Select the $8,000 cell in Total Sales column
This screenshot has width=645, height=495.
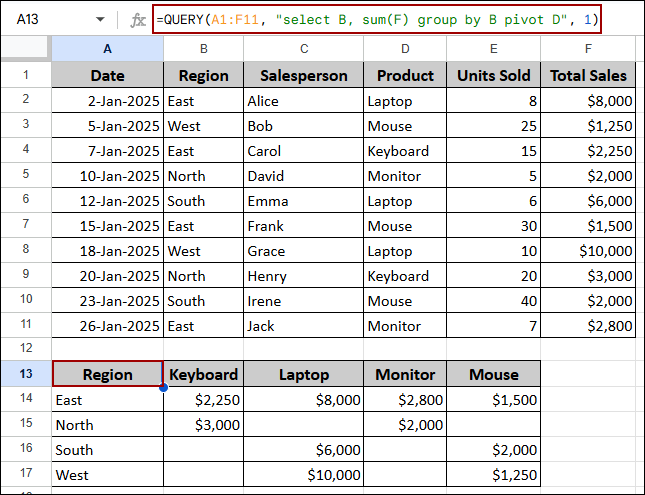point(588,101)
